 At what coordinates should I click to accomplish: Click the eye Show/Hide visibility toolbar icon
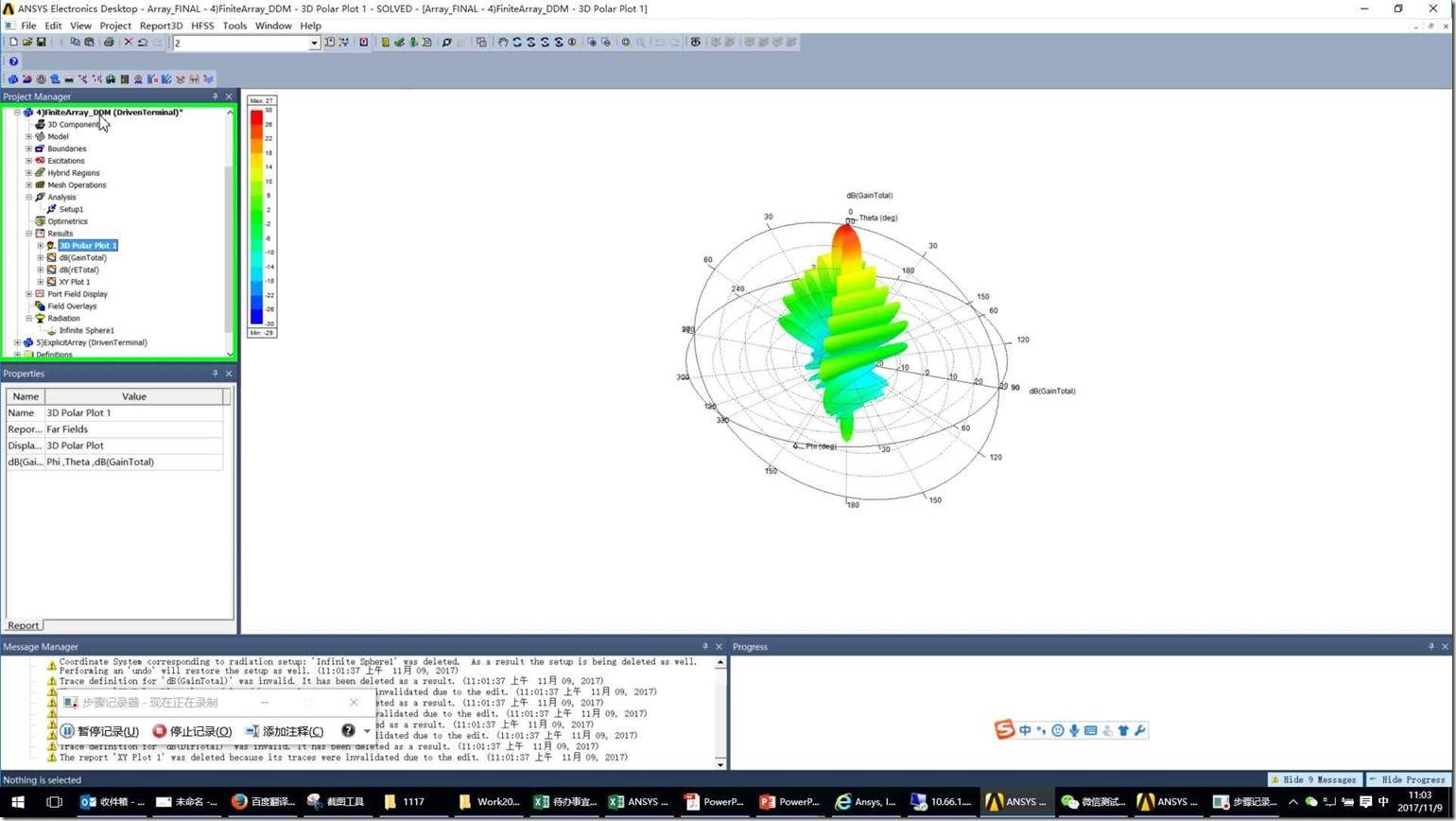click(x=696, y=43)
